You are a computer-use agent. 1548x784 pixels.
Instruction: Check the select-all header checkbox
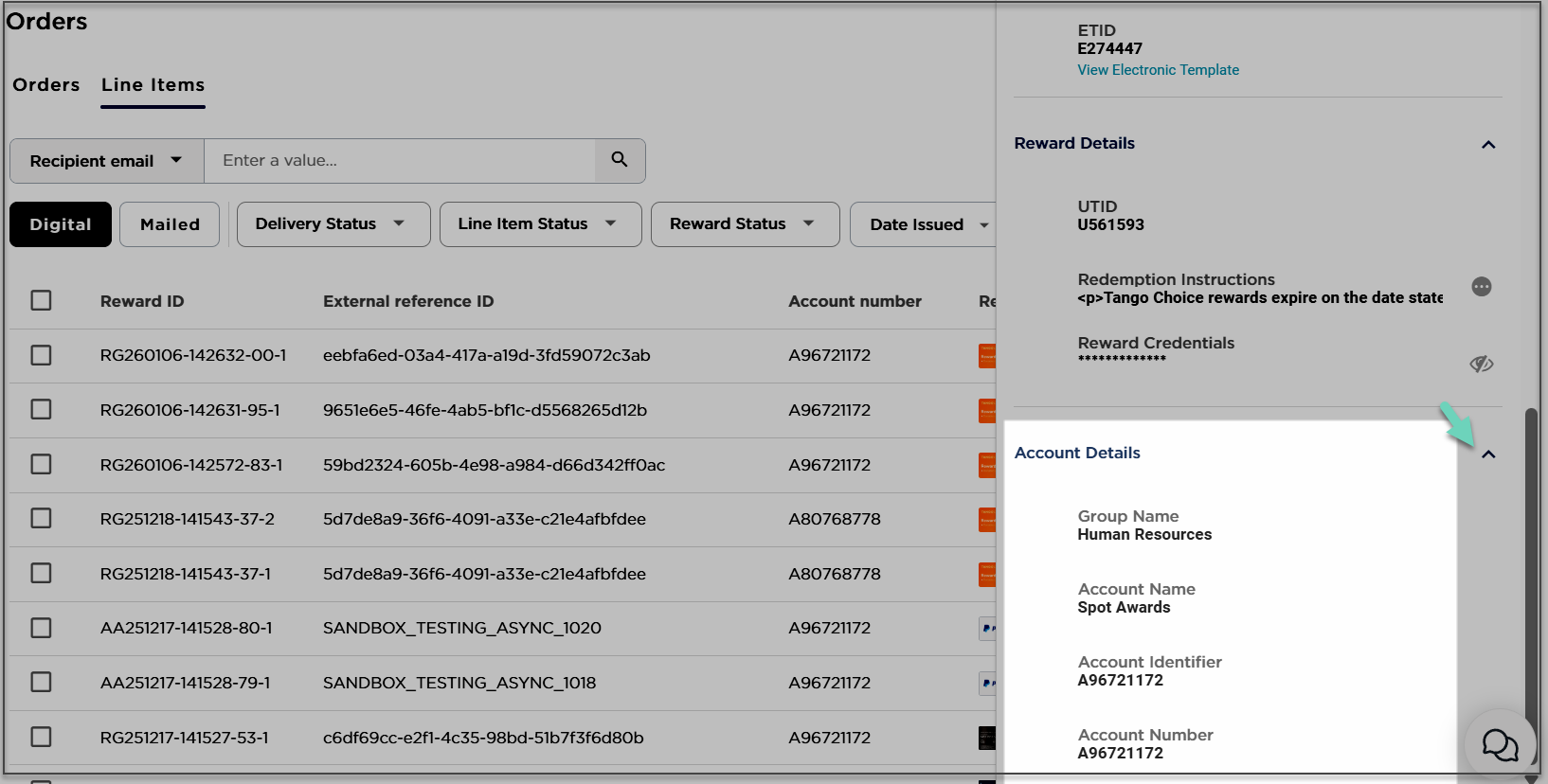[x=41, y=301]
